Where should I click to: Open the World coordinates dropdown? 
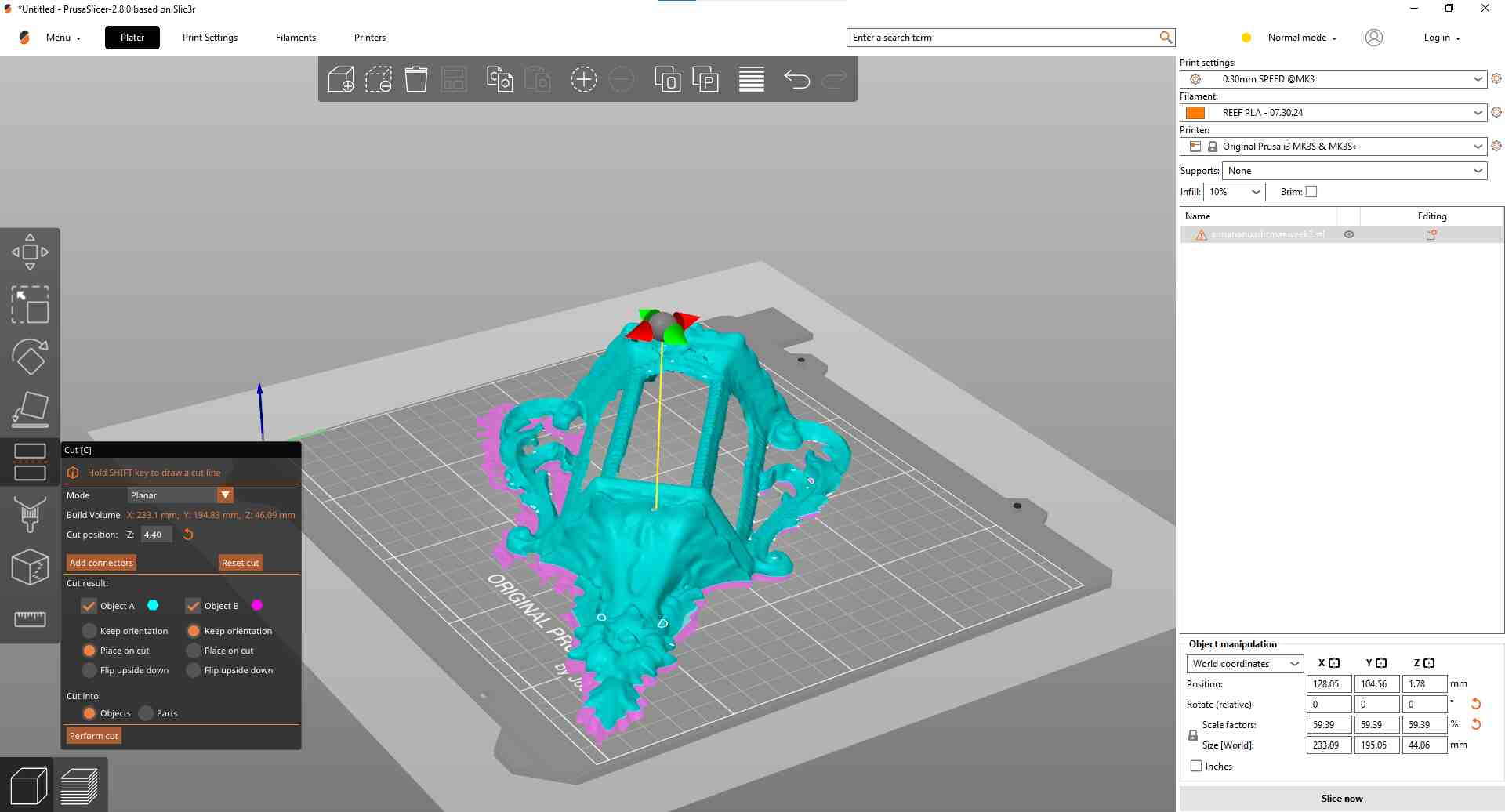1245,664
